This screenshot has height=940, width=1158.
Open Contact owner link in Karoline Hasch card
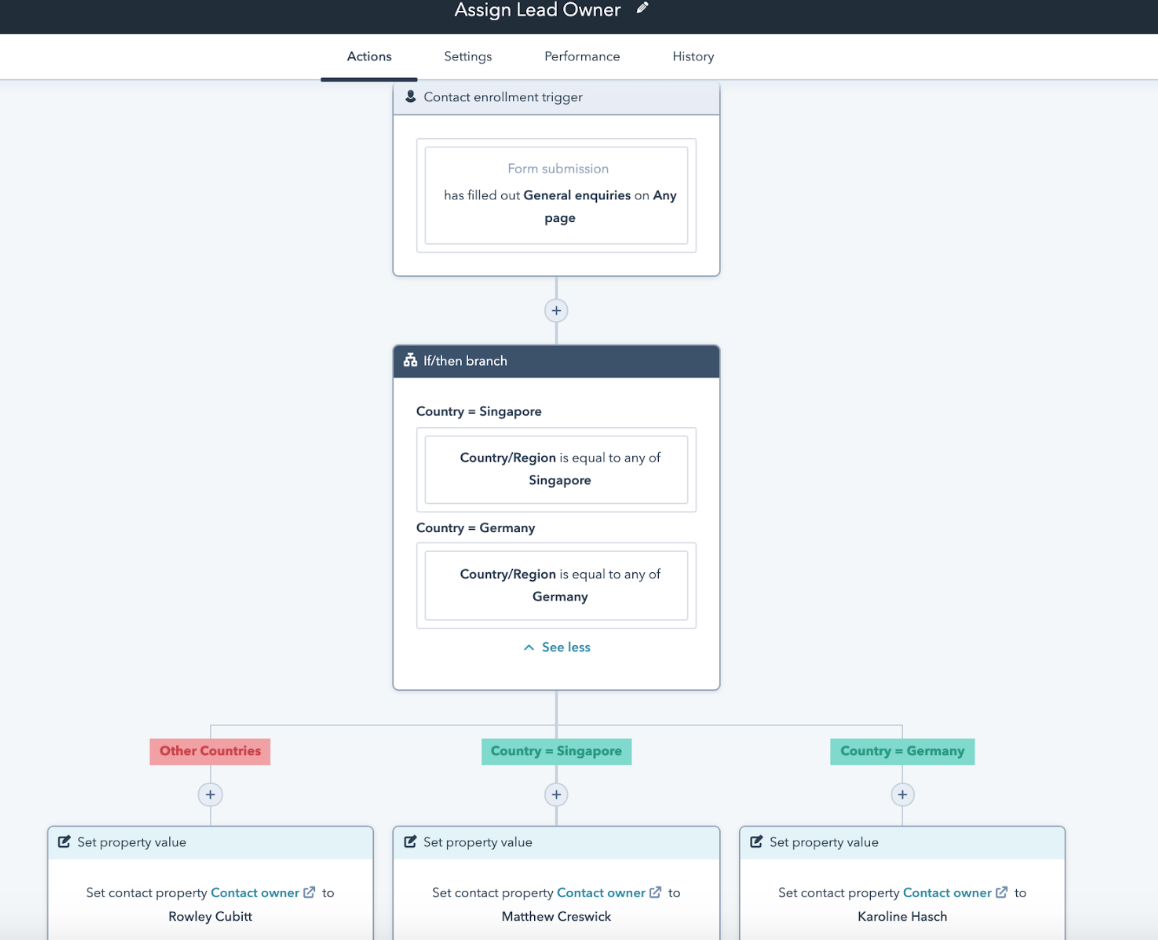pos(947,892)
